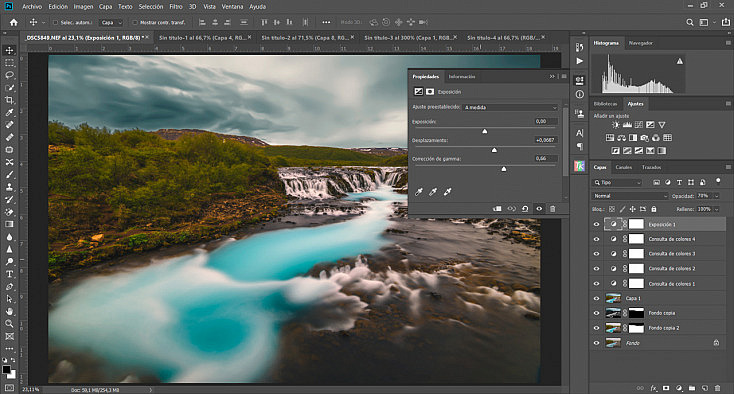Viewport: 734px width, 394px height.
Task: Add layer style fx button
Action: click(653, 388)
